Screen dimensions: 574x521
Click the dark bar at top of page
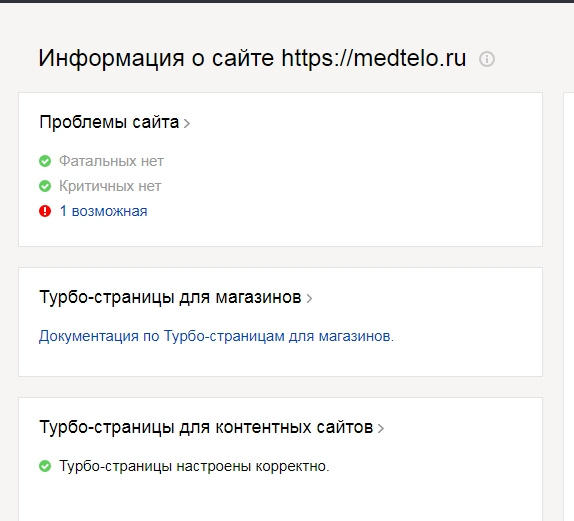[287, 1]
